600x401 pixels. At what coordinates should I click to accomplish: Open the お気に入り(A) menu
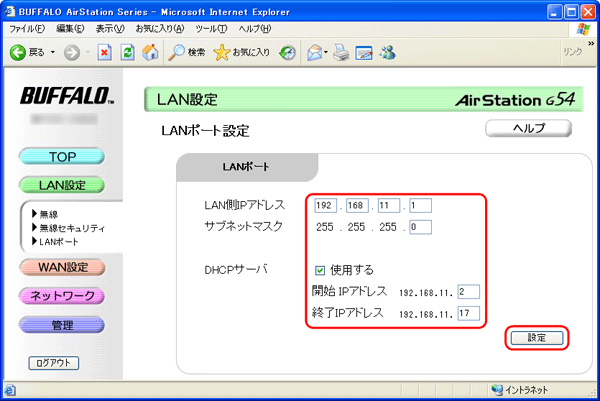(160, 29)
